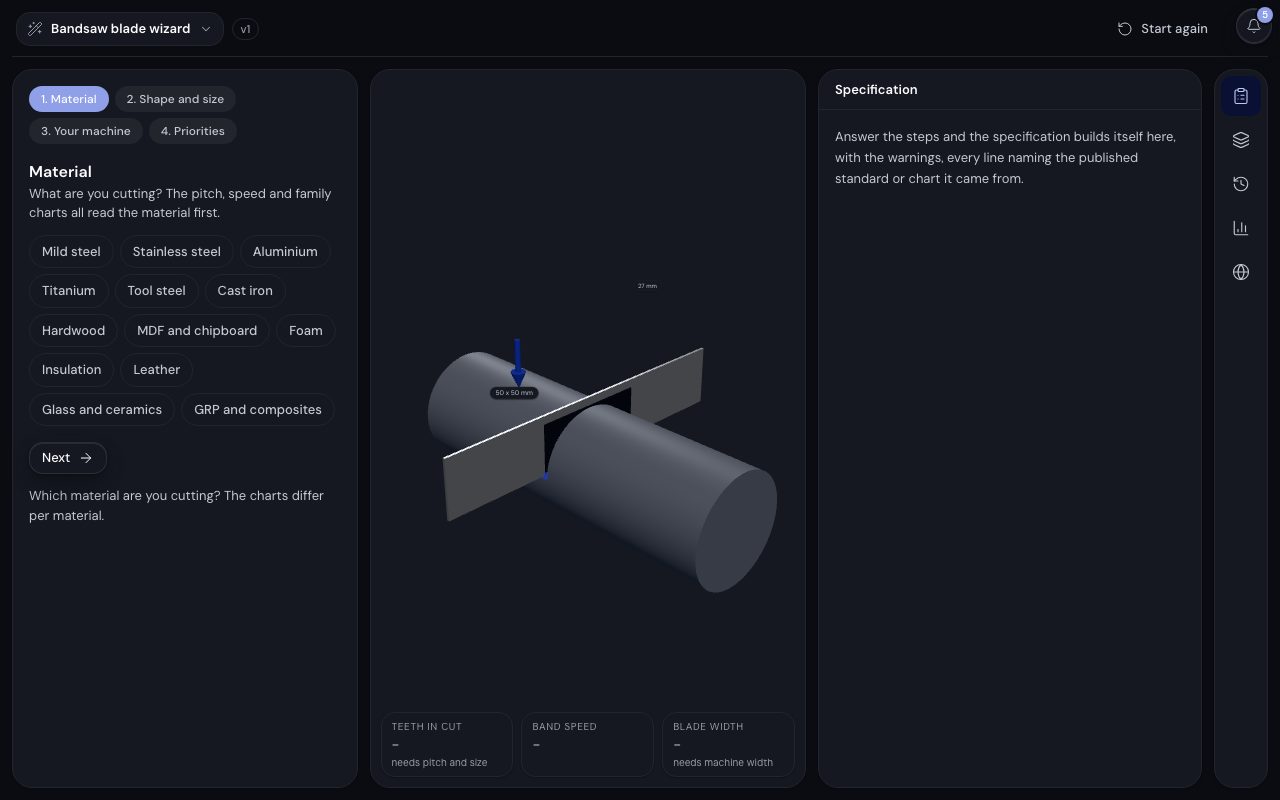Select MDF and chipboard option
The image size is (1280, 800).
[x=197, y=331]
